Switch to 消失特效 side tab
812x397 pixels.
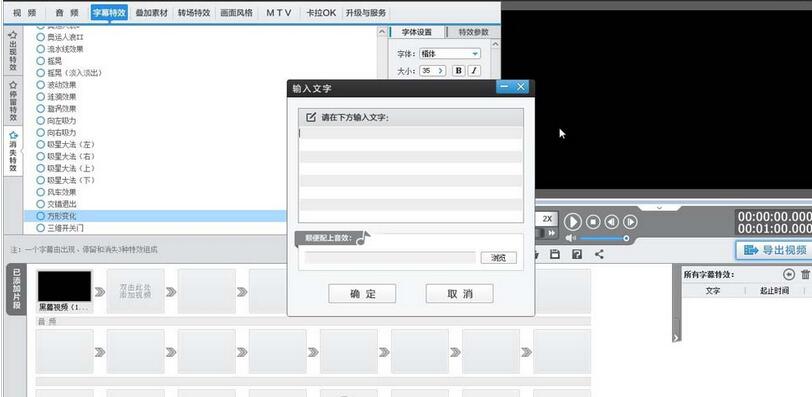[13, 152]
